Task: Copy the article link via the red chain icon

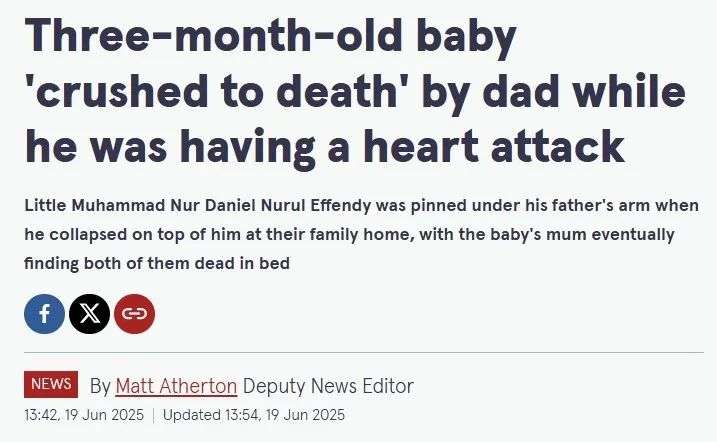Action: [134, 314]
